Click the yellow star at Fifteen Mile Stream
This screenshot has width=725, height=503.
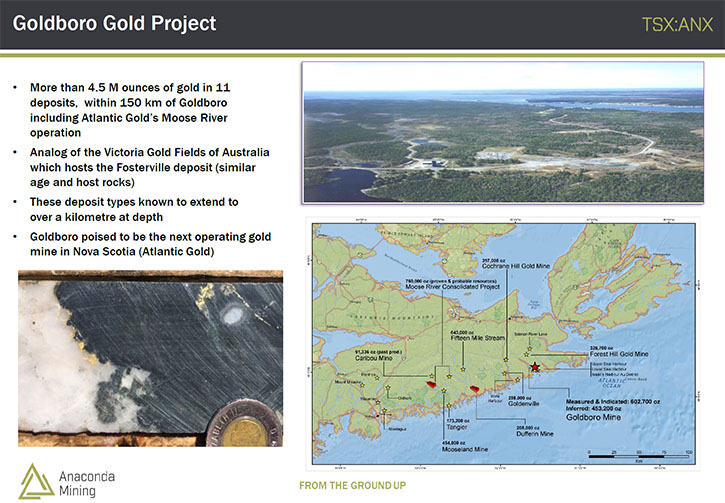point(463,369)
